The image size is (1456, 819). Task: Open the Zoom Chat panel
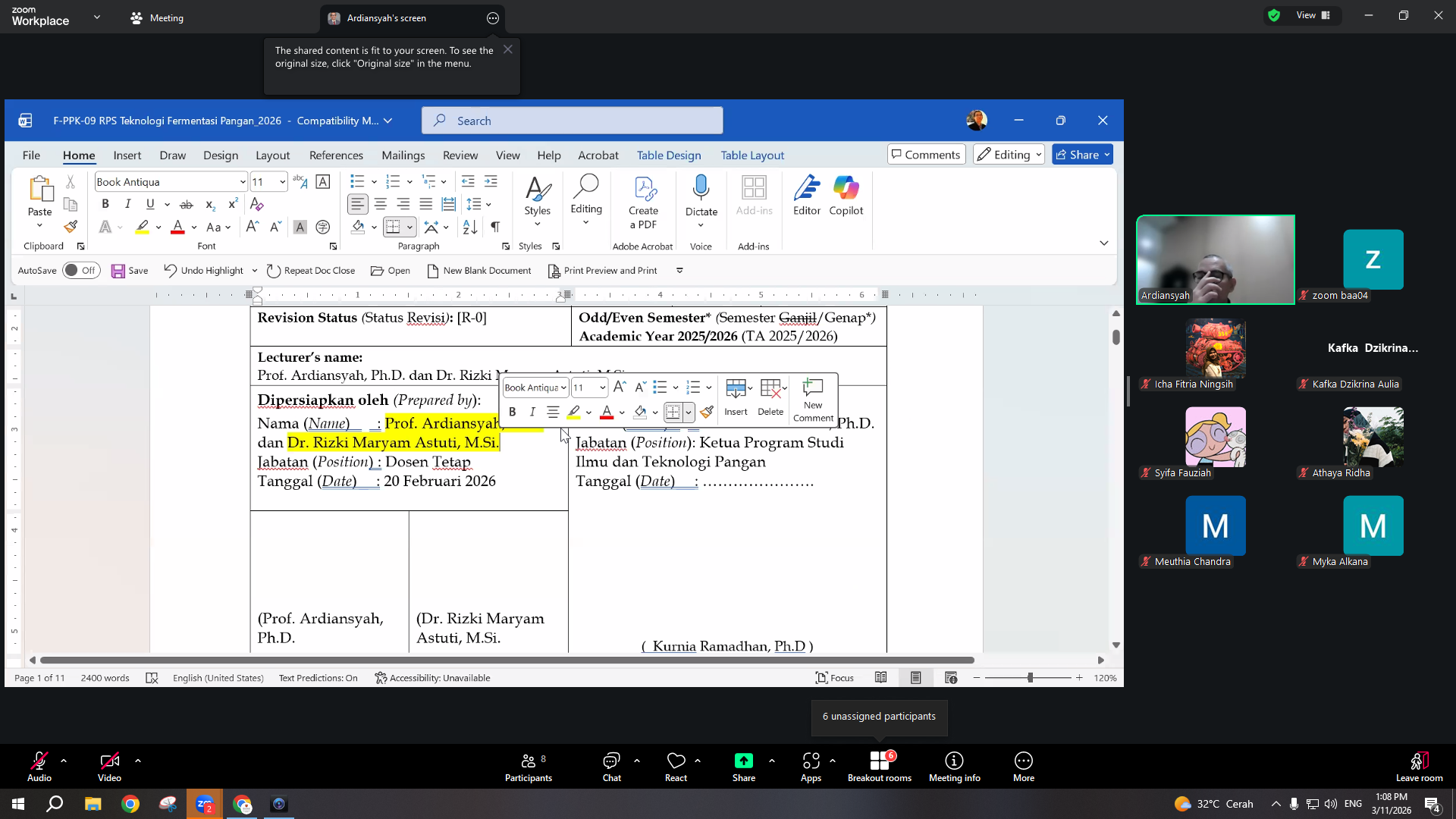(612, 767)
